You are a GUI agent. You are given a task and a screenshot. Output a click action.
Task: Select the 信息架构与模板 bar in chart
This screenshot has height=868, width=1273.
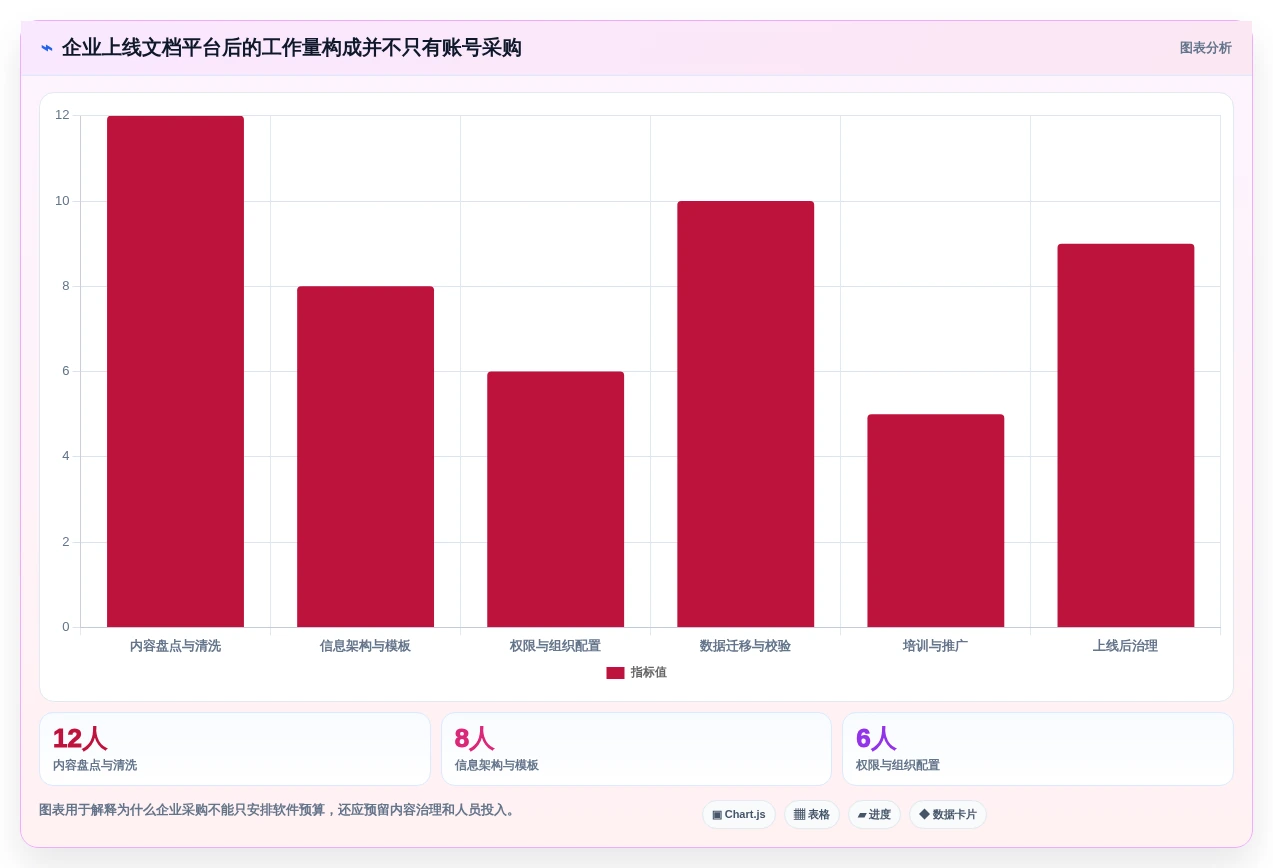(x=365, y=457)
